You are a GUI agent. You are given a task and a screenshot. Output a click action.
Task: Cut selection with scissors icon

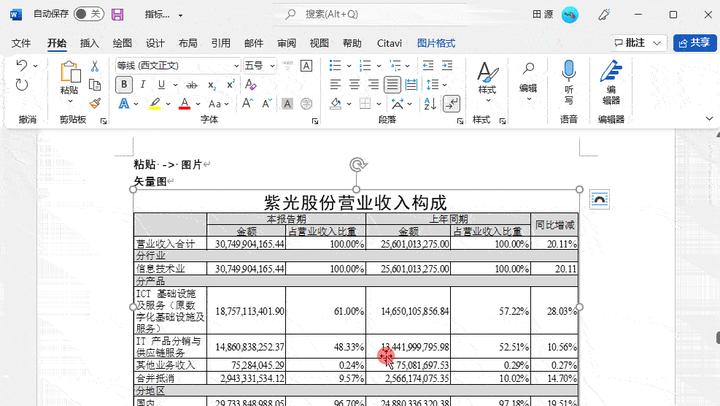[x=95, y=66]
